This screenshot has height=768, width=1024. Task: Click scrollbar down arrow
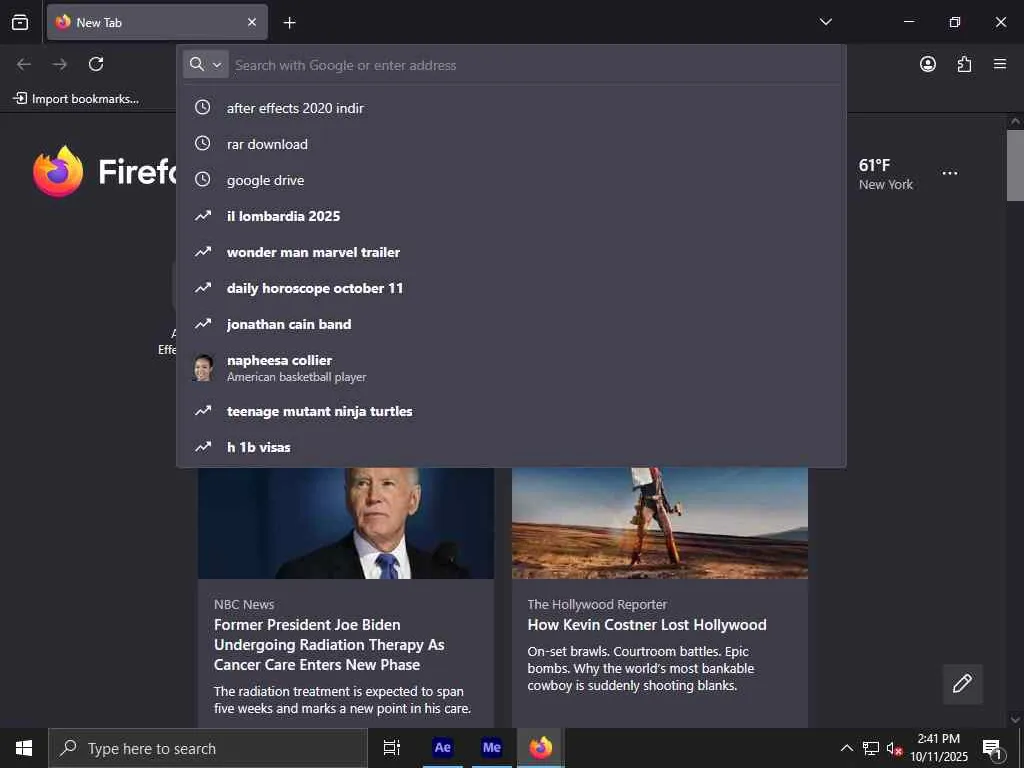[x=1015, y=720]
